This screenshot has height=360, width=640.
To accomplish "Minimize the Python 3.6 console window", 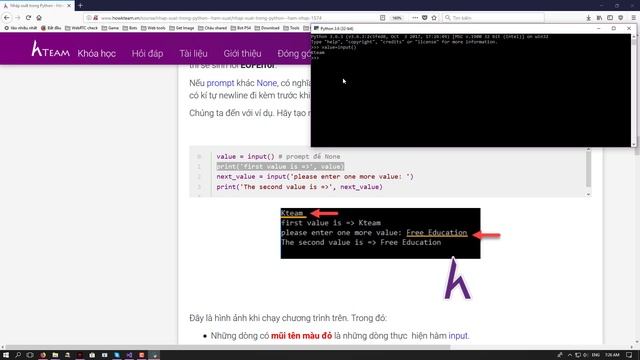I will pyautogui.click(x=598, y=29).
